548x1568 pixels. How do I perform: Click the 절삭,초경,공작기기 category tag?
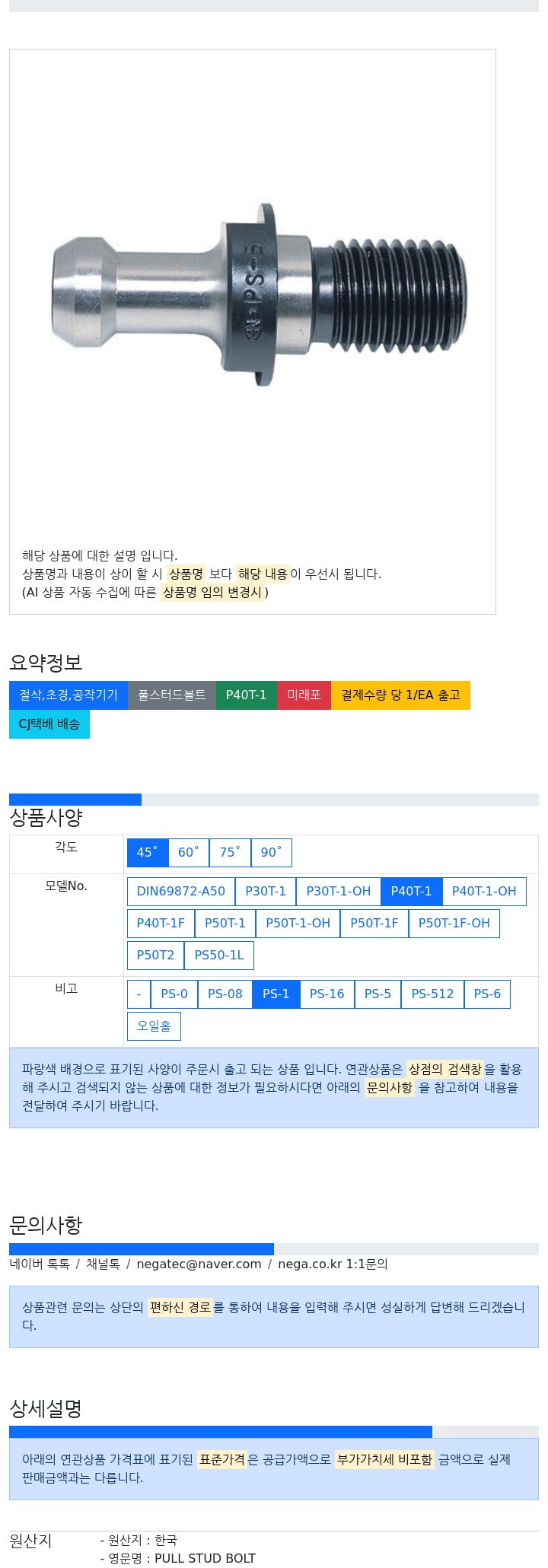pos(68,695)
